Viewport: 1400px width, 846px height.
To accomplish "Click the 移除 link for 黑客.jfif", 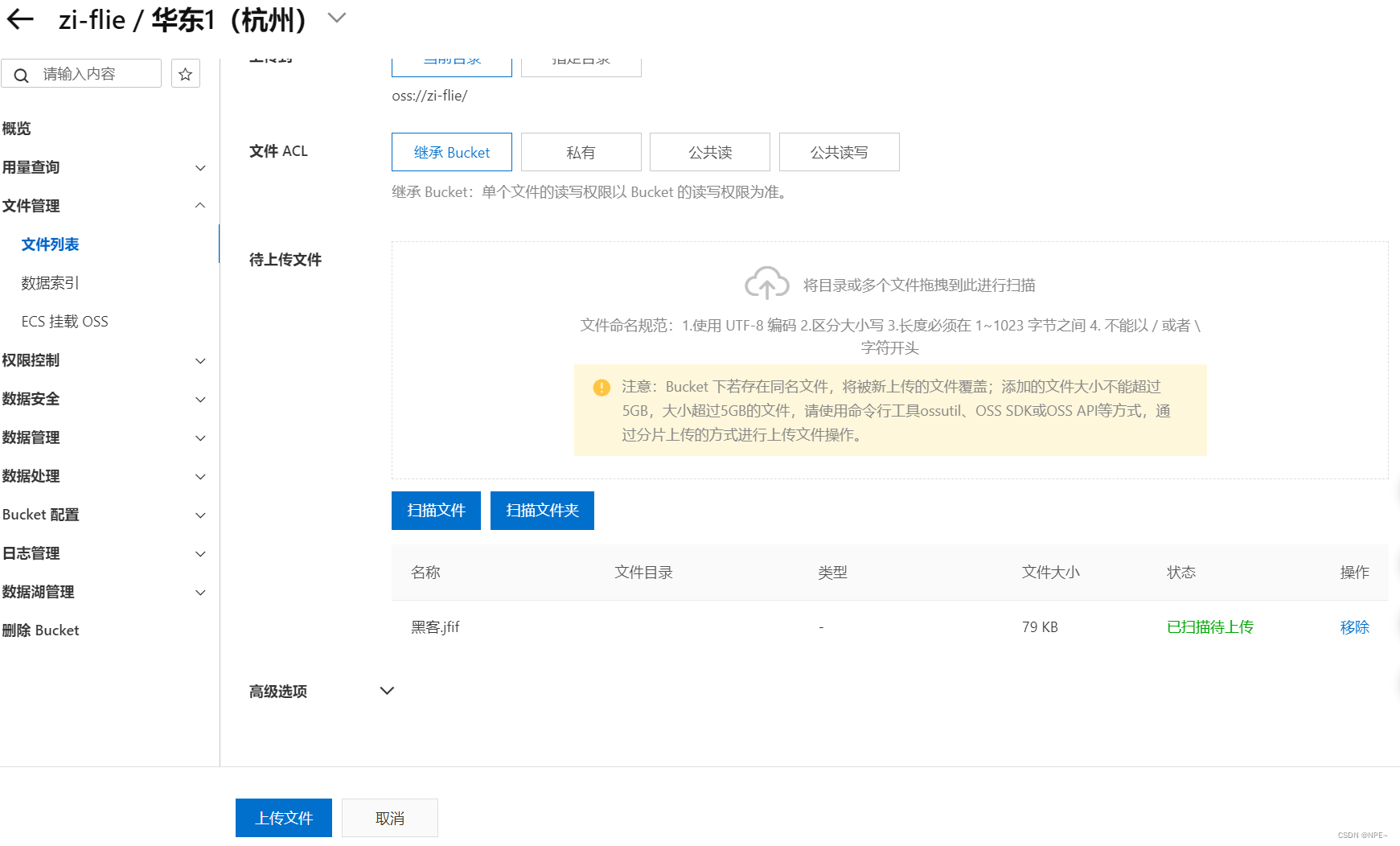I will point(1355,627).
